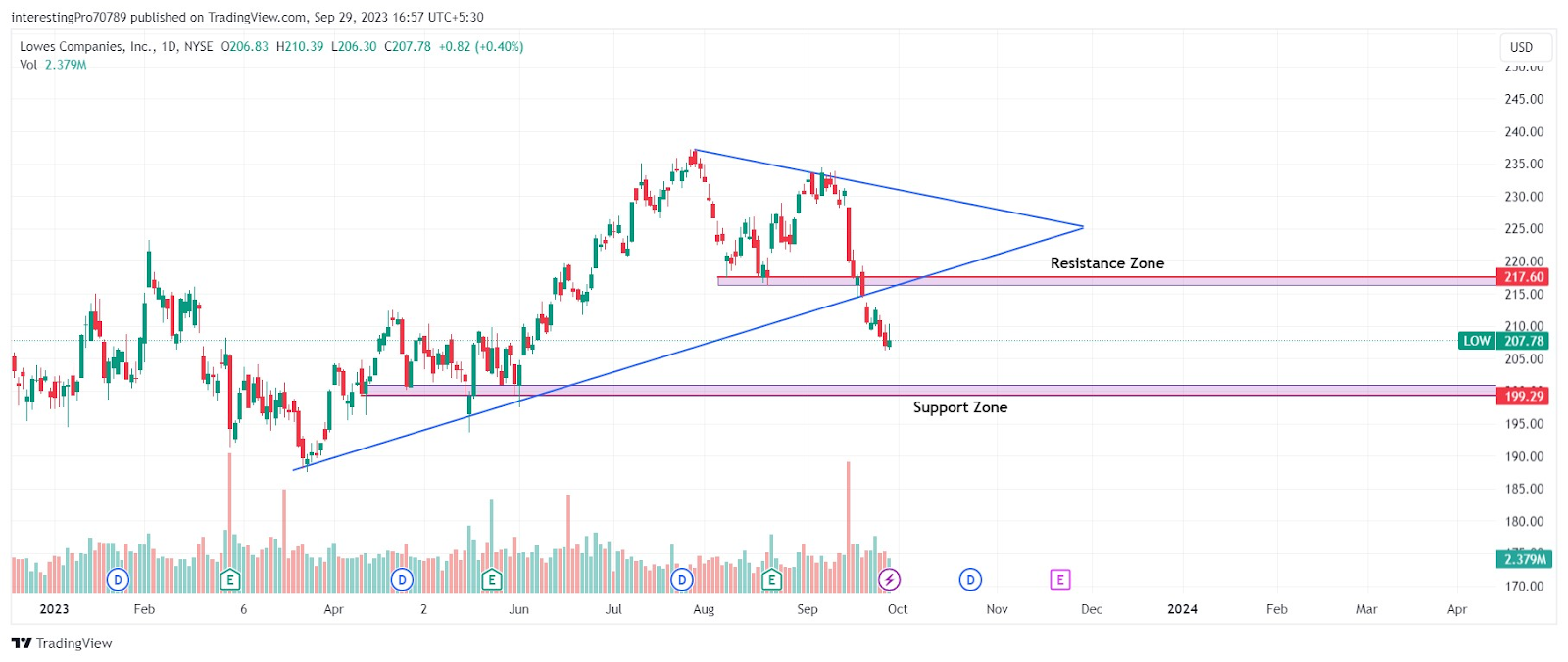Click the earnings E marker in late February
Viewport: 1568px width, 662px height.
(x=229, y=580)
